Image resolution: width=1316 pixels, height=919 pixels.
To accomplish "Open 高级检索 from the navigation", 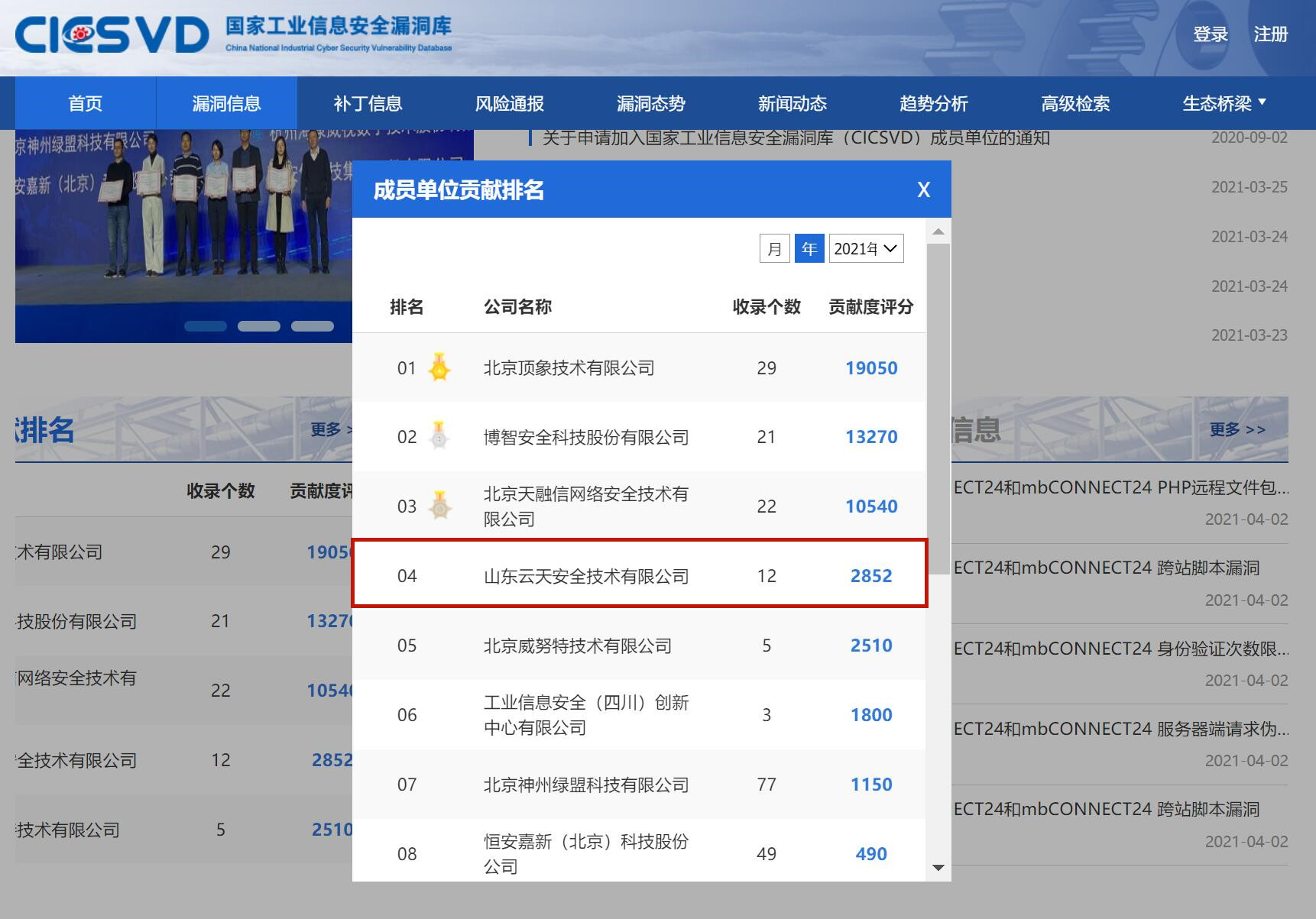I will [1075, 103].
